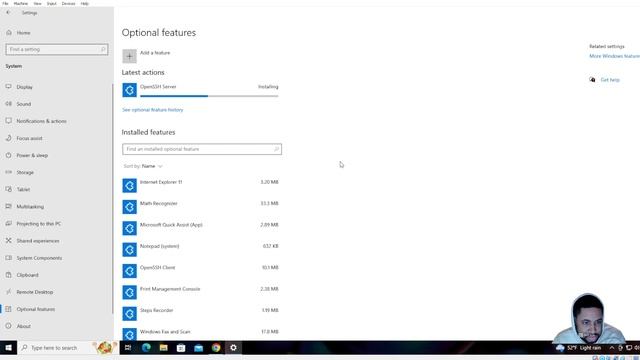Select Power & sleep
The width and height of the screenshot is (640, 360).
coord(32,156)
